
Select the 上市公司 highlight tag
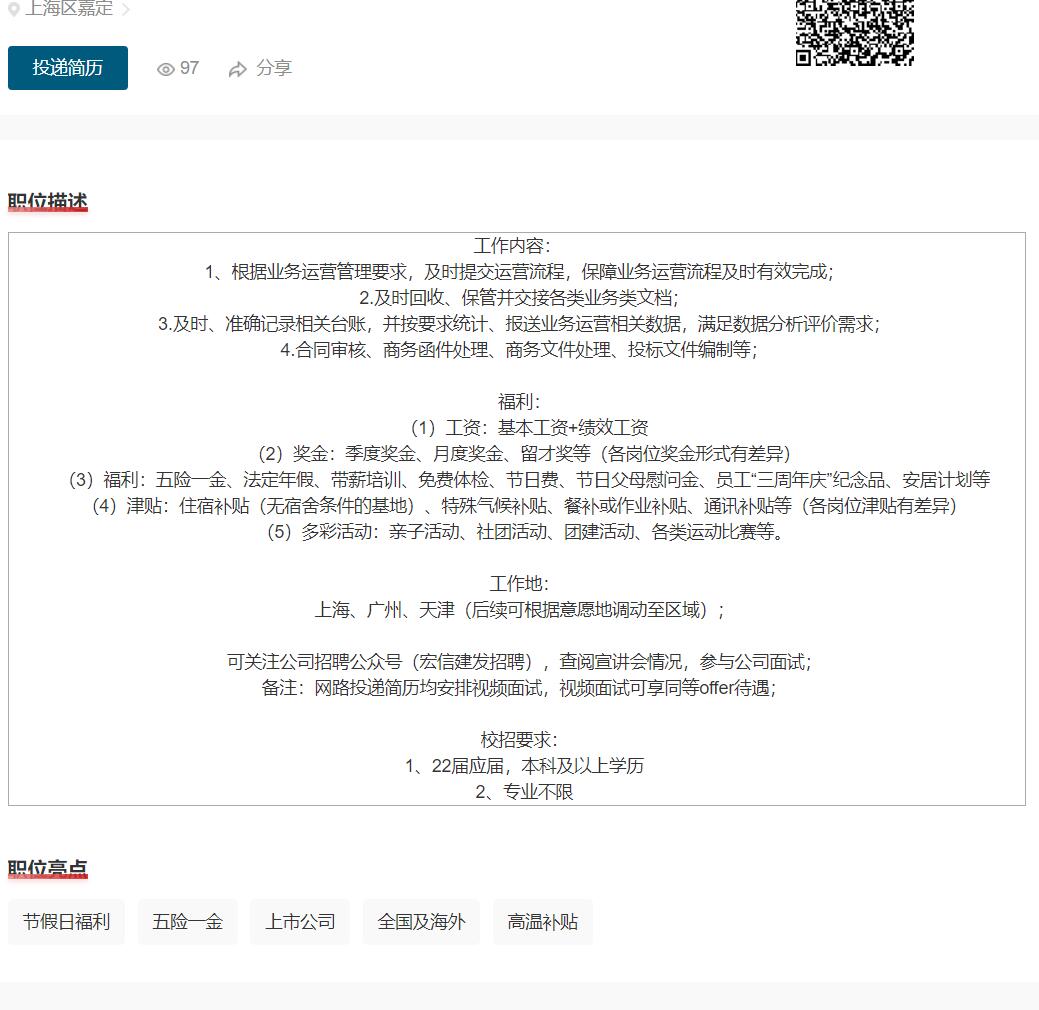pos(300,922)
